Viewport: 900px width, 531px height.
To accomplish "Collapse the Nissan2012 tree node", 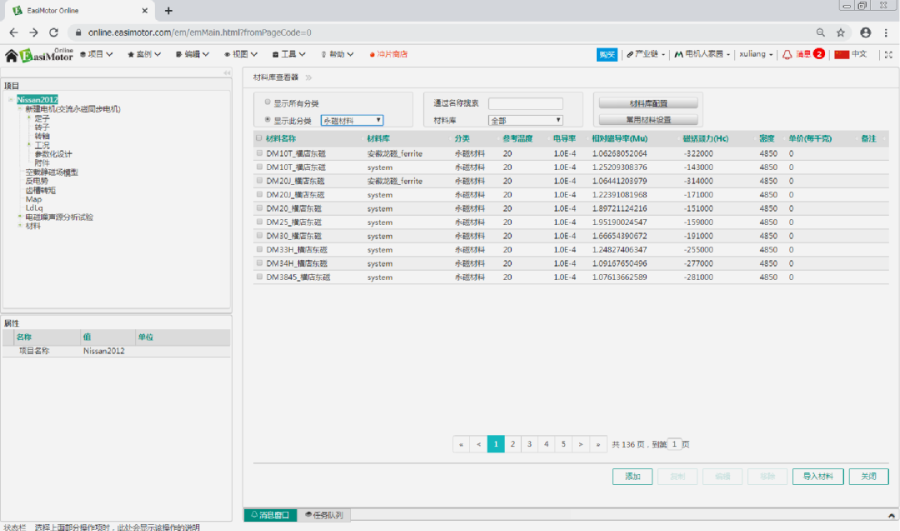I will (x=10, y=99).
